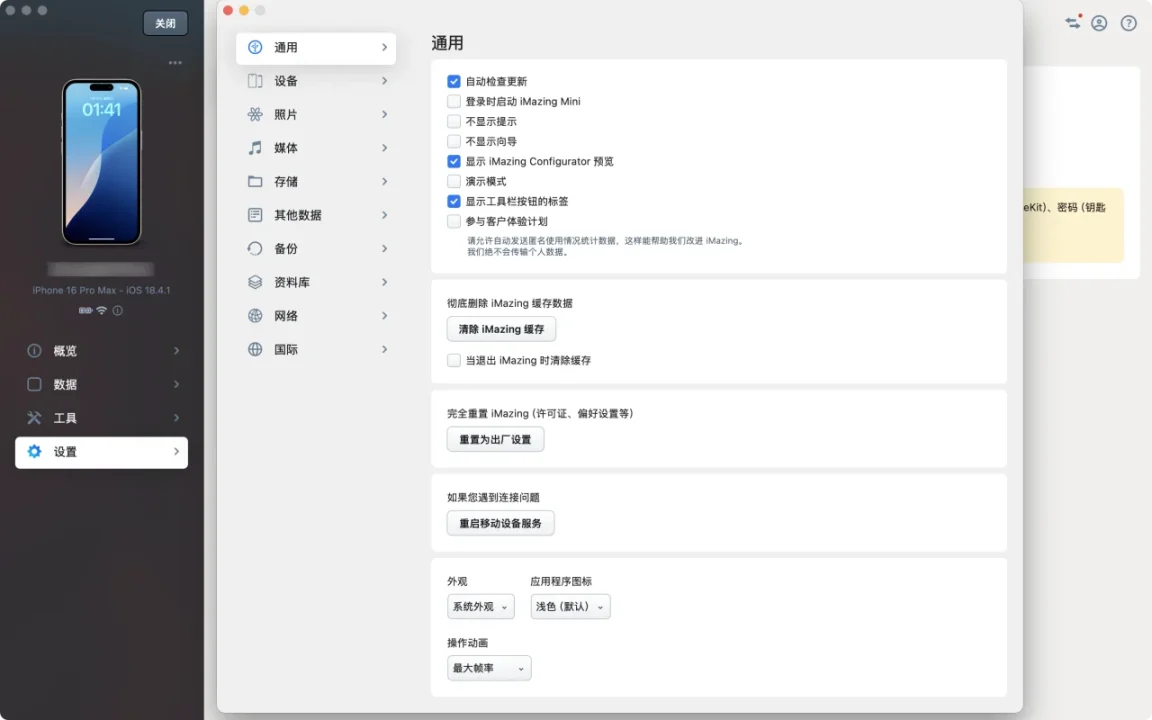Click the device info icon under iPhone name
This screenshot has height=720, width=1152.
[x=118, y=310]
